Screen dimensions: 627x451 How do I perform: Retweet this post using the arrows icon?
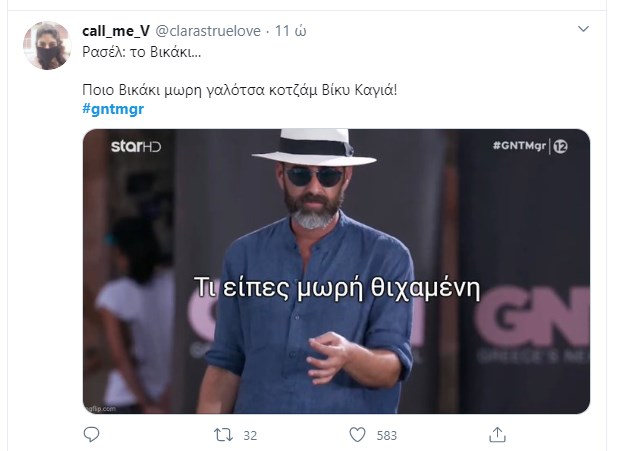pos(223,435)
